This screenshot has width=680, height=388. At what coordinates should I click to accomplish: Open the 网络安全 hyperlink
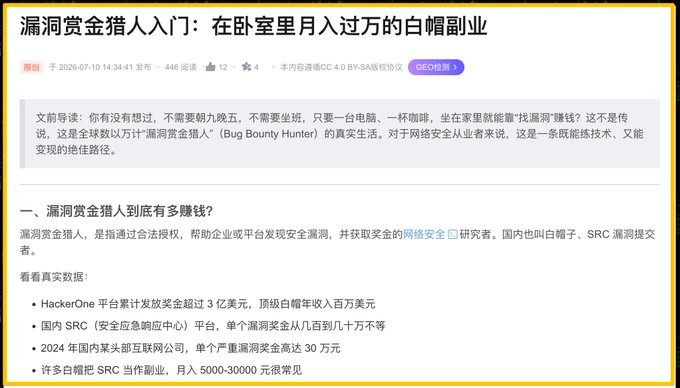(x=424, y=234)
